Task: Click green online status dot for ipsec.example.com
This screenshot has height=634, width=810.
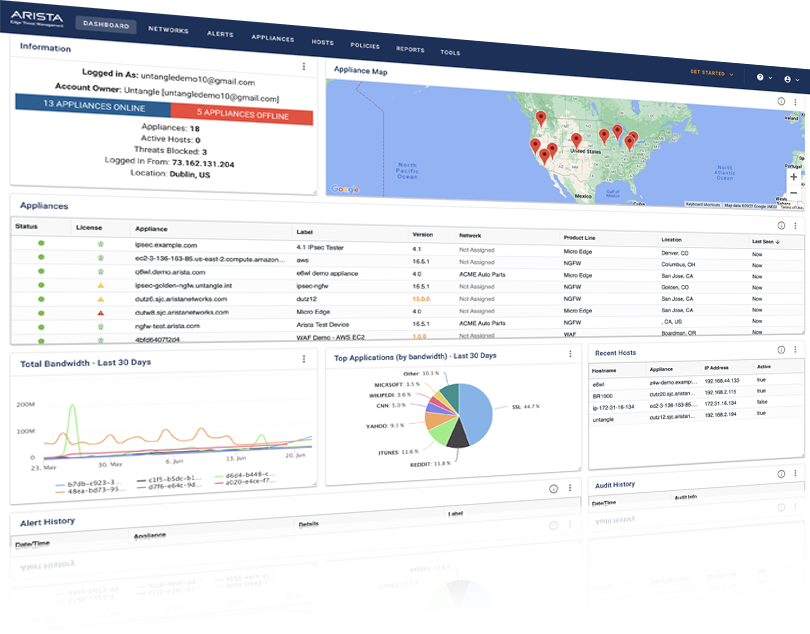Action: pos(41,244)
